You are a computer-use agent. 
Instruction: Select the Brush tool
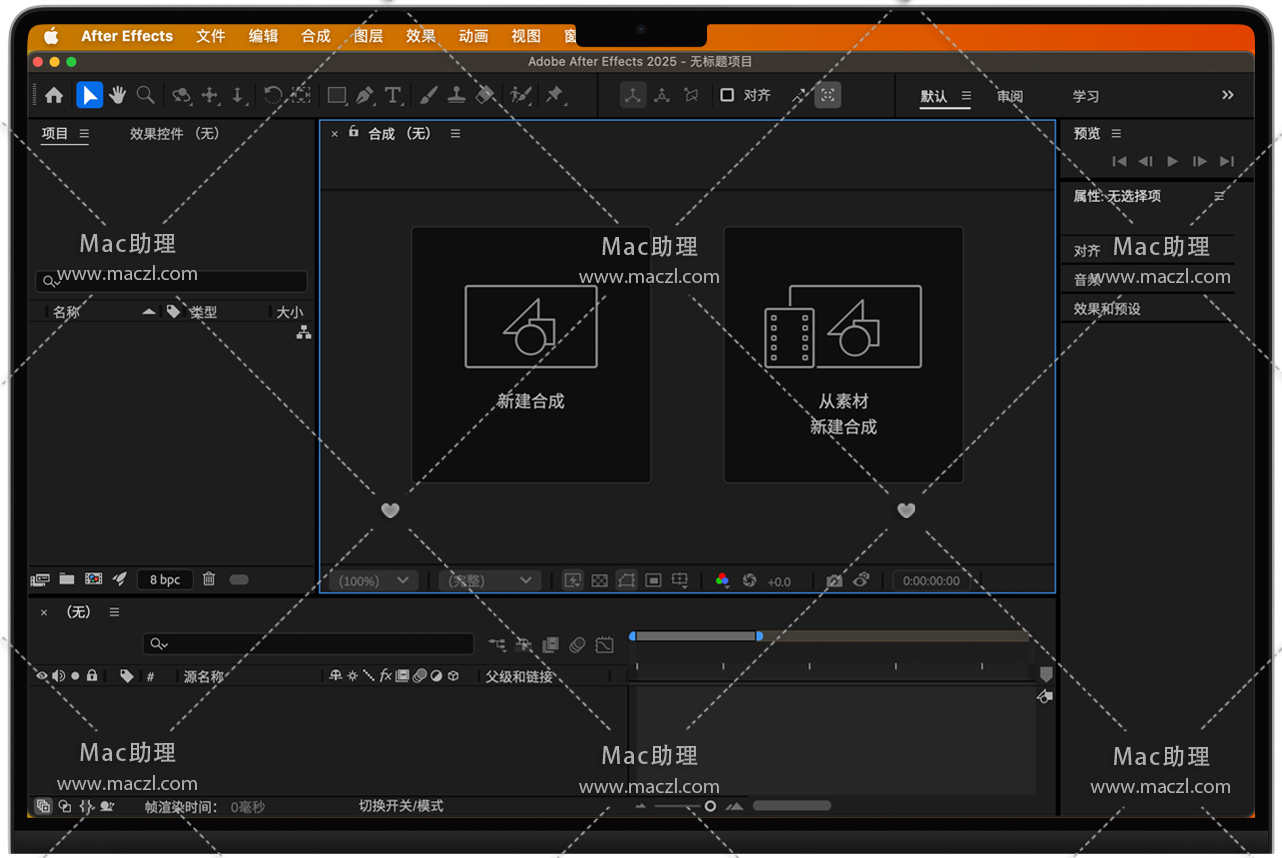[x=428, y=95]
